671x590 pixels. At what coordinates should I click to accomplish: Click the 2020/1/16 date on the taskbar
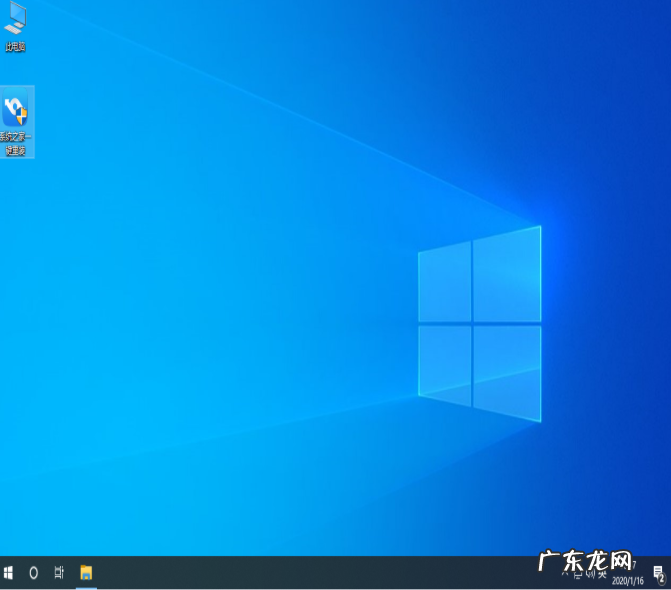tap(627, 581)
